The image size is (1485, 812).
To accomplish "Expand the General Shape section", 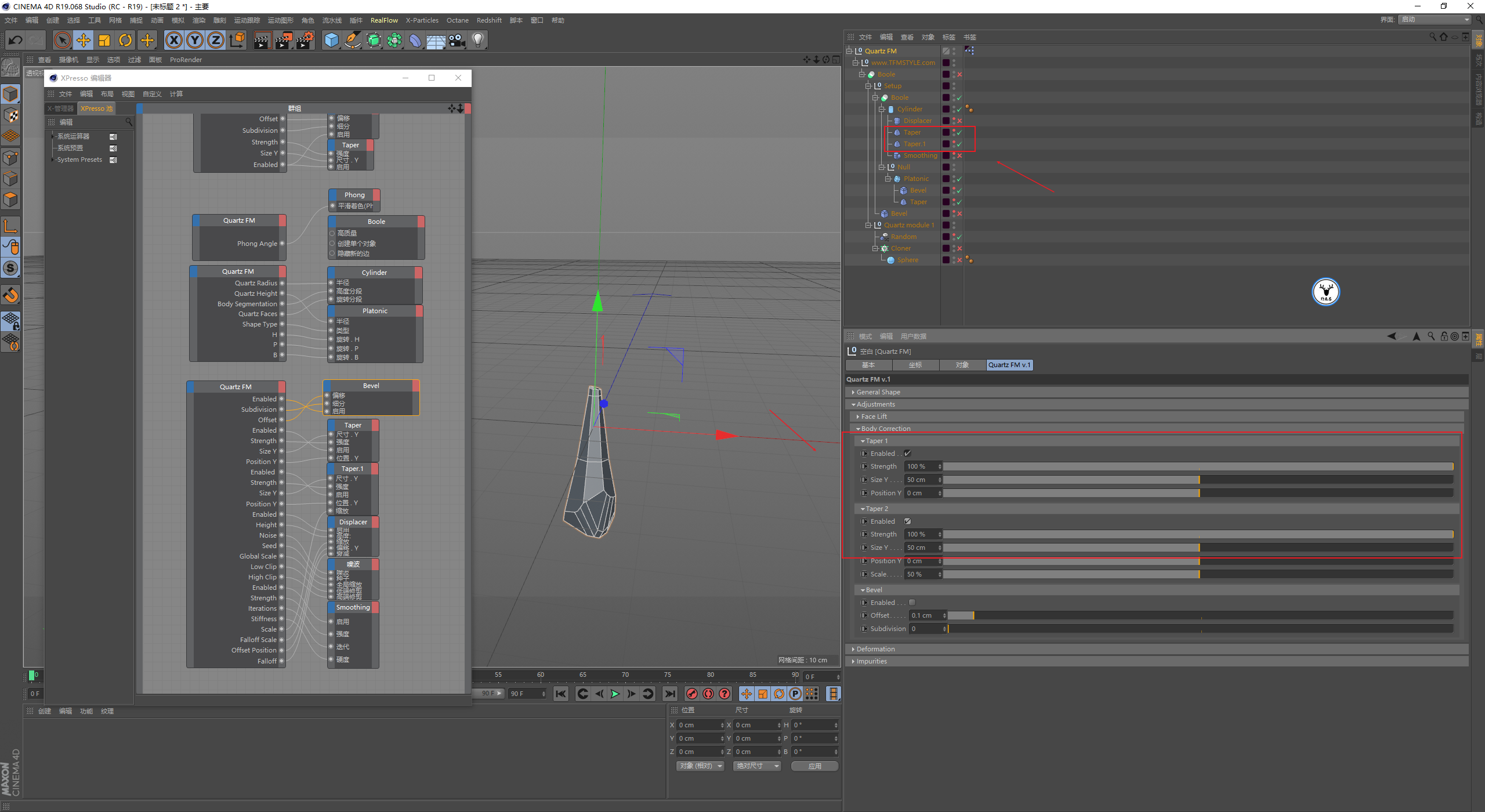I will pos(878,392).
